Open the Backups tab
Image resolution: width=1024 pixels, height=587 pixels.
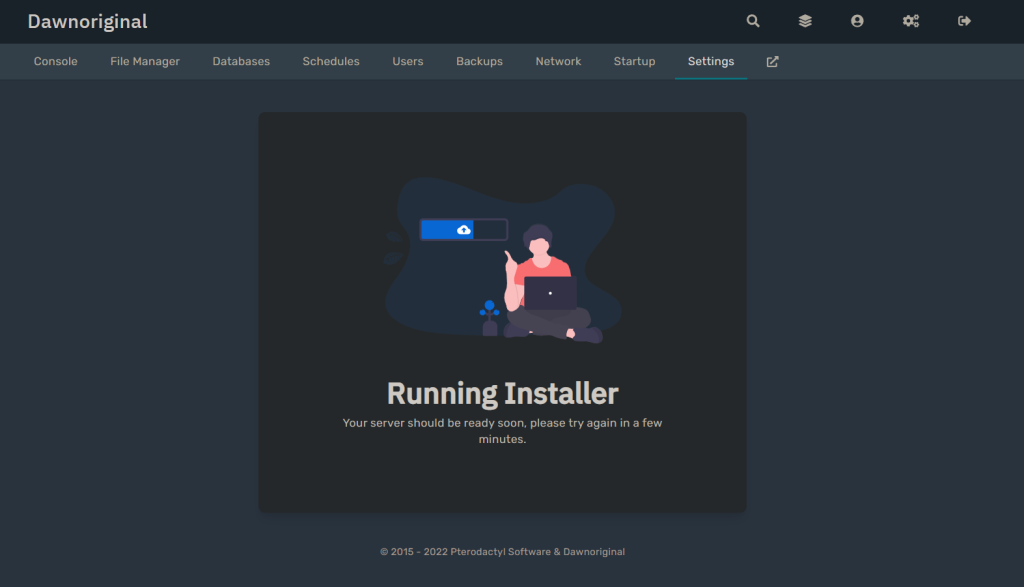pyautogui.click(x=479, y=61)
